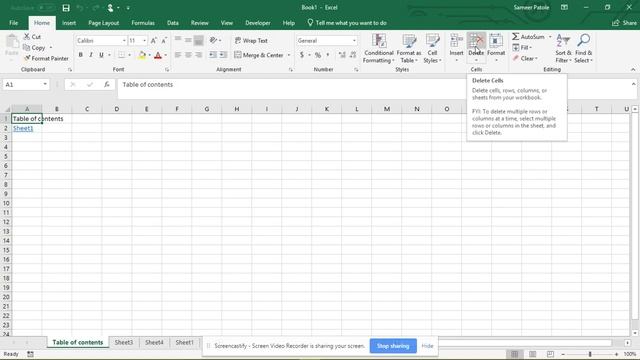Screen dimensions: 640x360
Task: Click Merge & Center
Action: coord(259,55)
